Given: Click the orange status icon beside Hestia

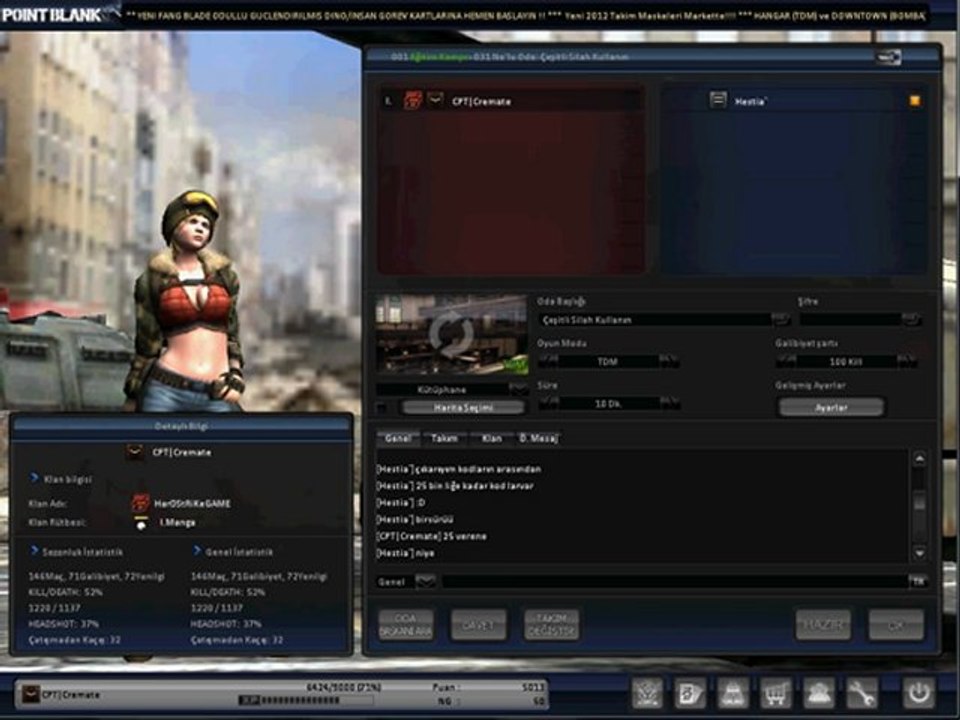Looking at the screenshot, I should [x=915, y=100].
